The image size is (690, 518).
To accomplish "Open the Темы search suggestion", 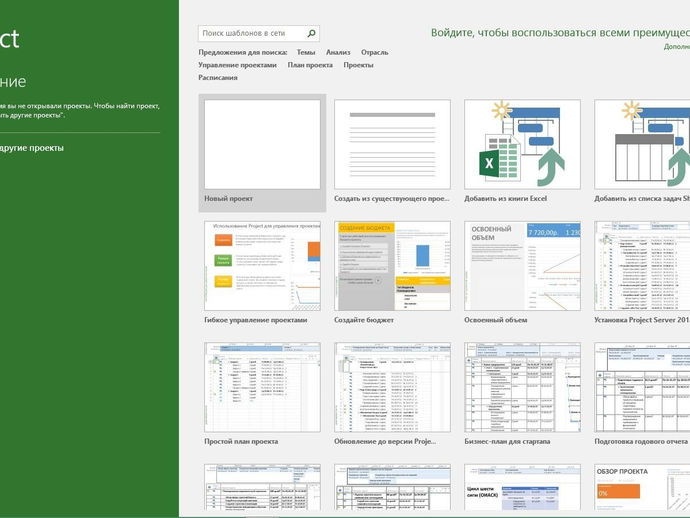I will click(306, 52).
